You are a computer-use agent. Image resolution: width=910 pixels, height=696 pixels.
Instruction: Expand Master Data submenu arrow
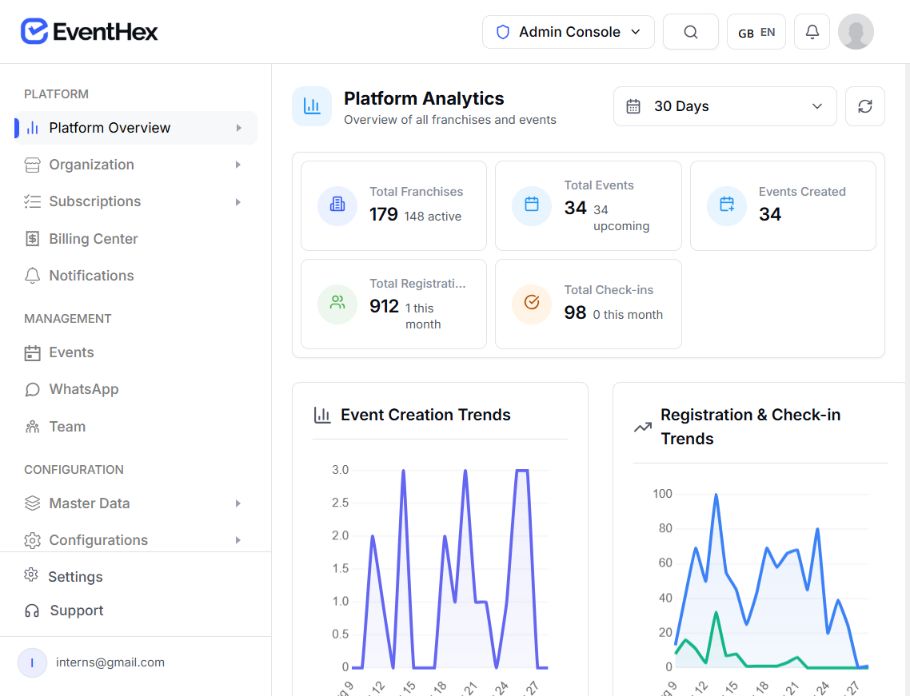[x=238, y=503]
